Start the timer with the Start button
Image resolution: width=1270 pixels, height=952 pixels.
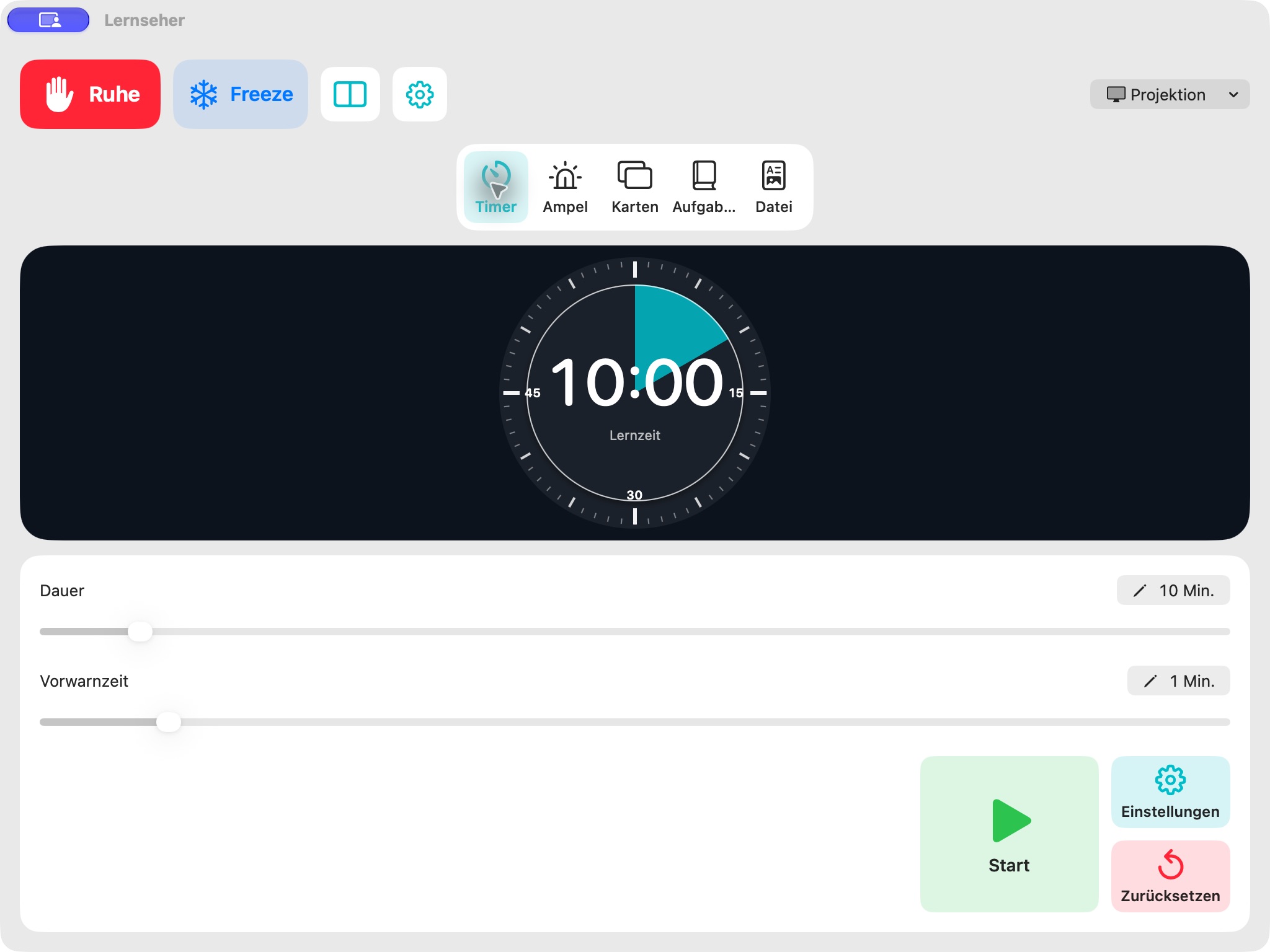click(x=1009, y=834)
